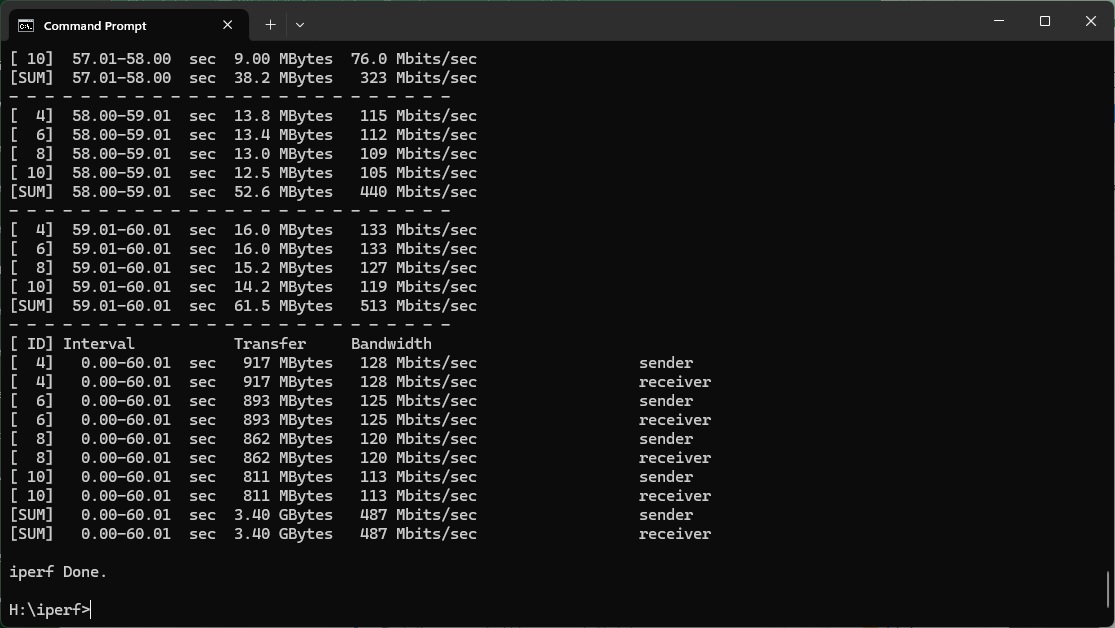Click the 'iperf Done.' text

point(58,572)
